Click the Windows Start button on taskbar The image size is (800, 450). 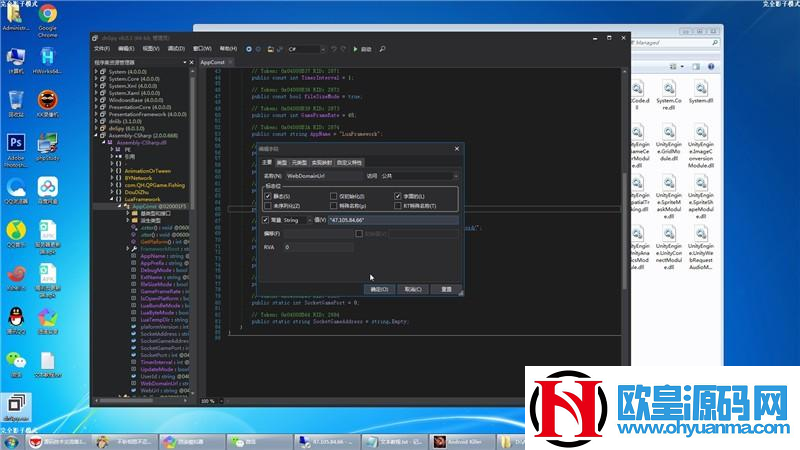(x=11, y=441)
